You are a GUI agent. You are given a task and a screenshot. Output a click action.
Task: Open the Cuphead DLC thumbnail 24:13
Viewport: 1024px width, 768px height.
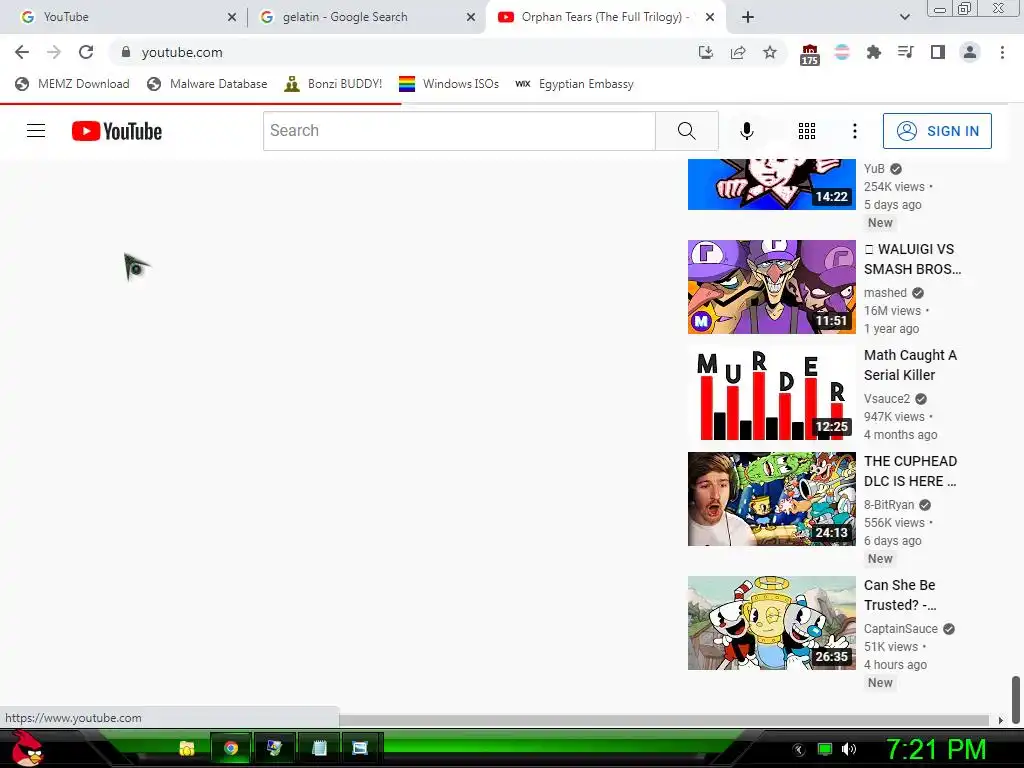(771, 499)
